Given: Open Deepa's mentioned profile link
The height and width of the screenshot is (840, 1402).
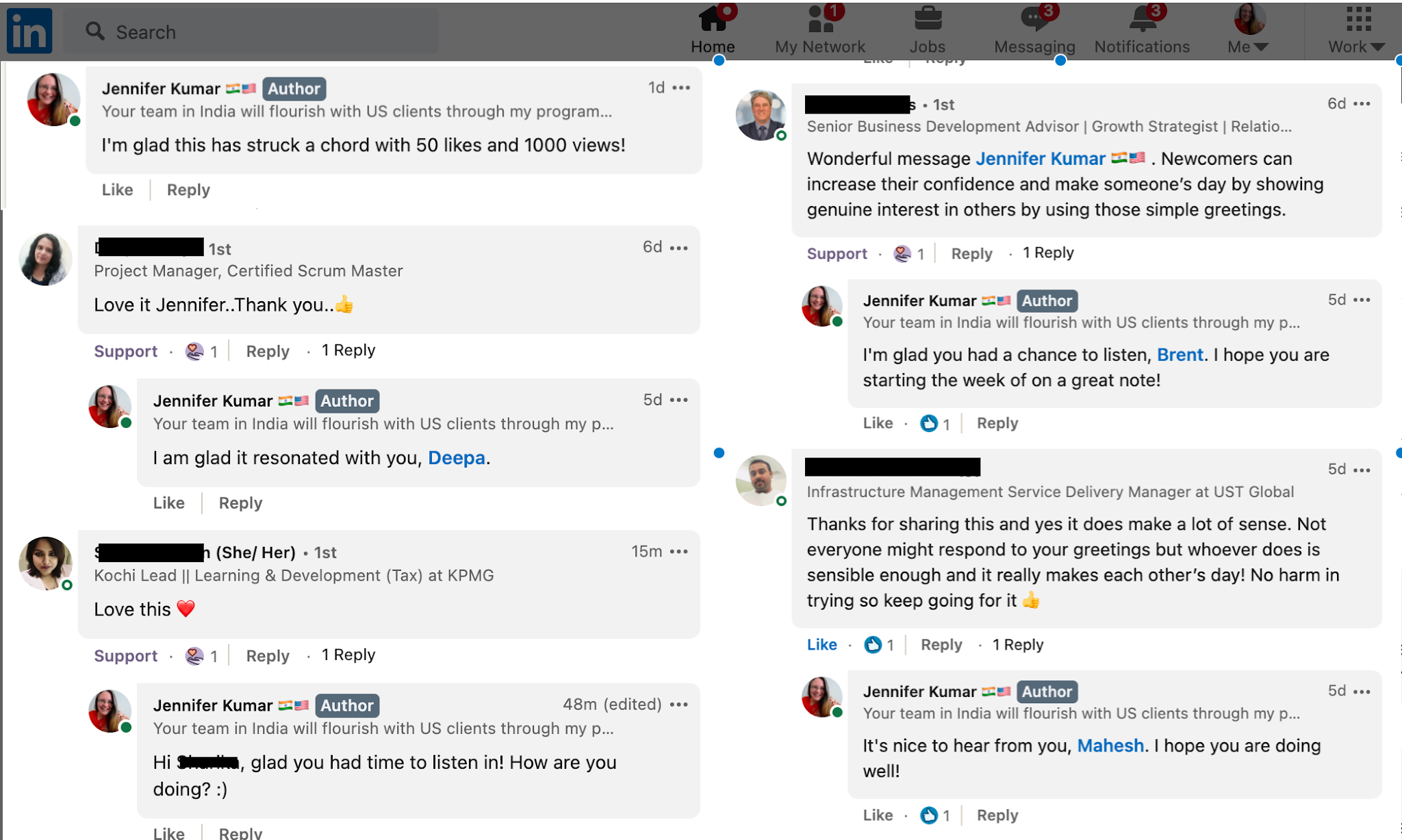Looking at the screenshot, I should [457, 457].
